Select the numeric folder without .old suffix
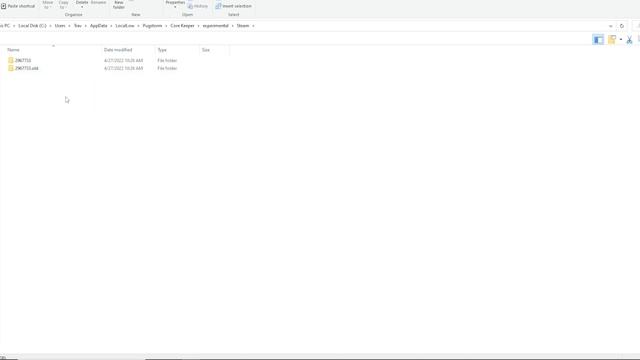The image size is (640, 360). 23,60
